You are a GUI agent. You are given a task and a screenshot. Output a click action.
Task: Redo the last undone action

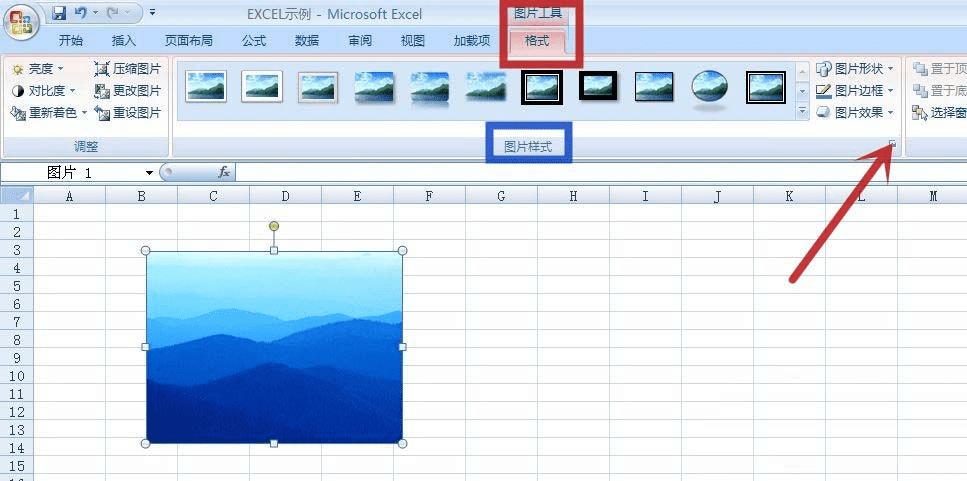[x=113, y=12]
